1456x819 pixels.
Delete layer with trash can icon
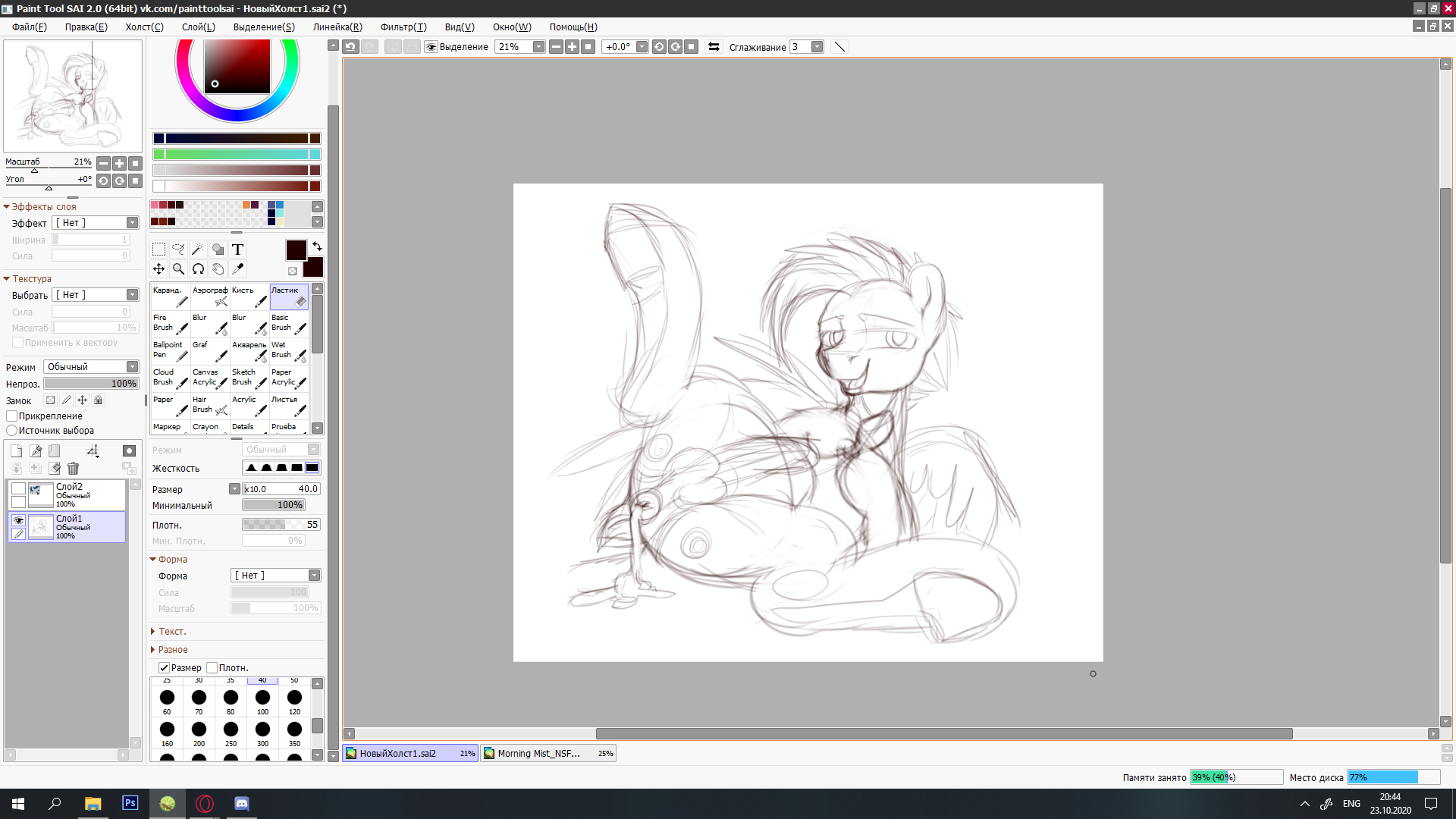[73, 469]
